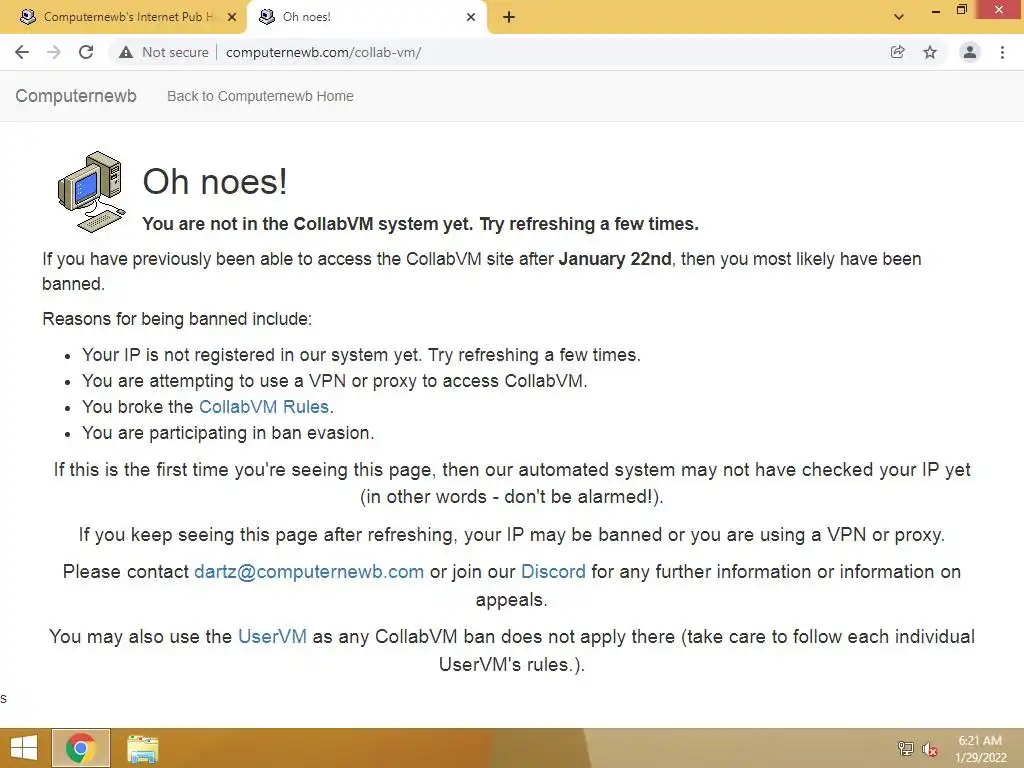Select the Oh noes! tab

pos(366,17)
